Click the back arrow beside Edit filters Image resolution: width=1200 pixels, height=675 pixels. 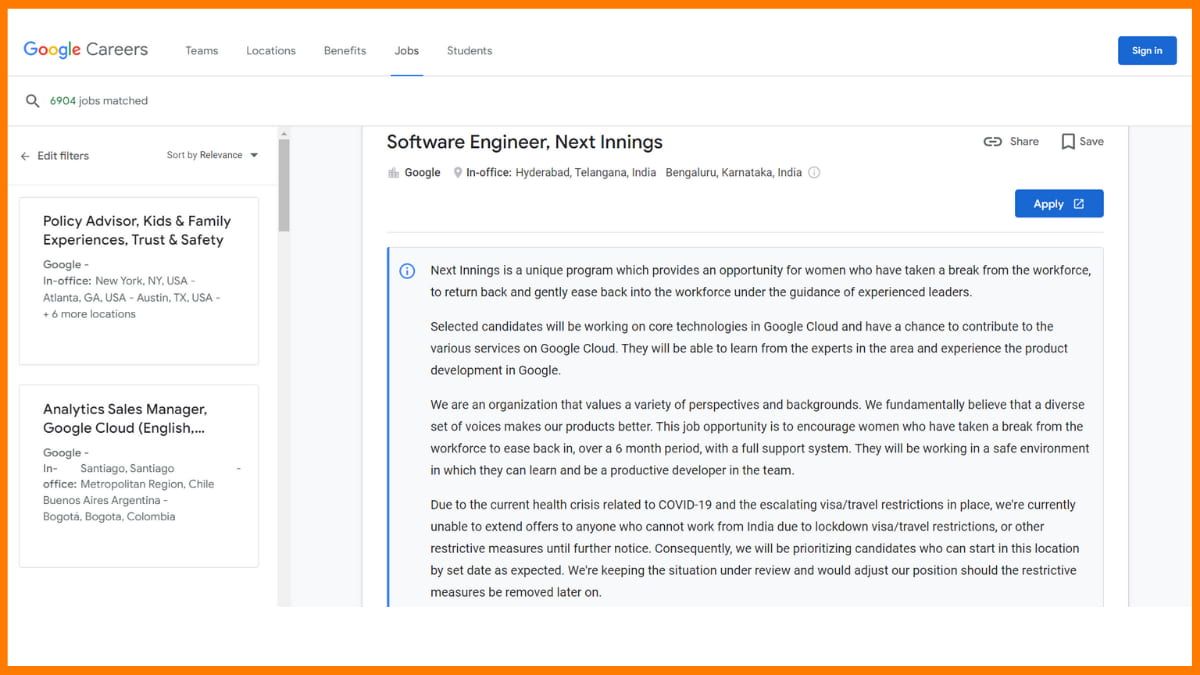23,156
